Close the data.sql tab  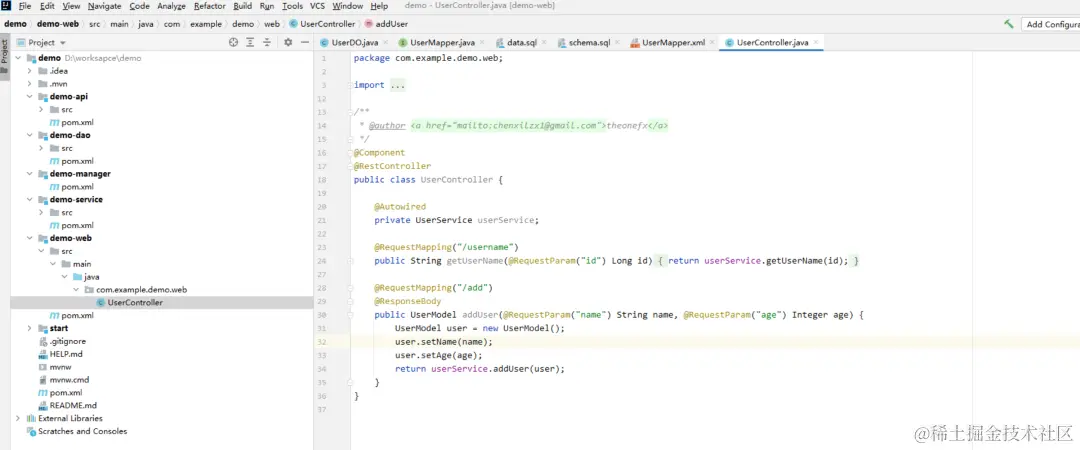point(543,42)
